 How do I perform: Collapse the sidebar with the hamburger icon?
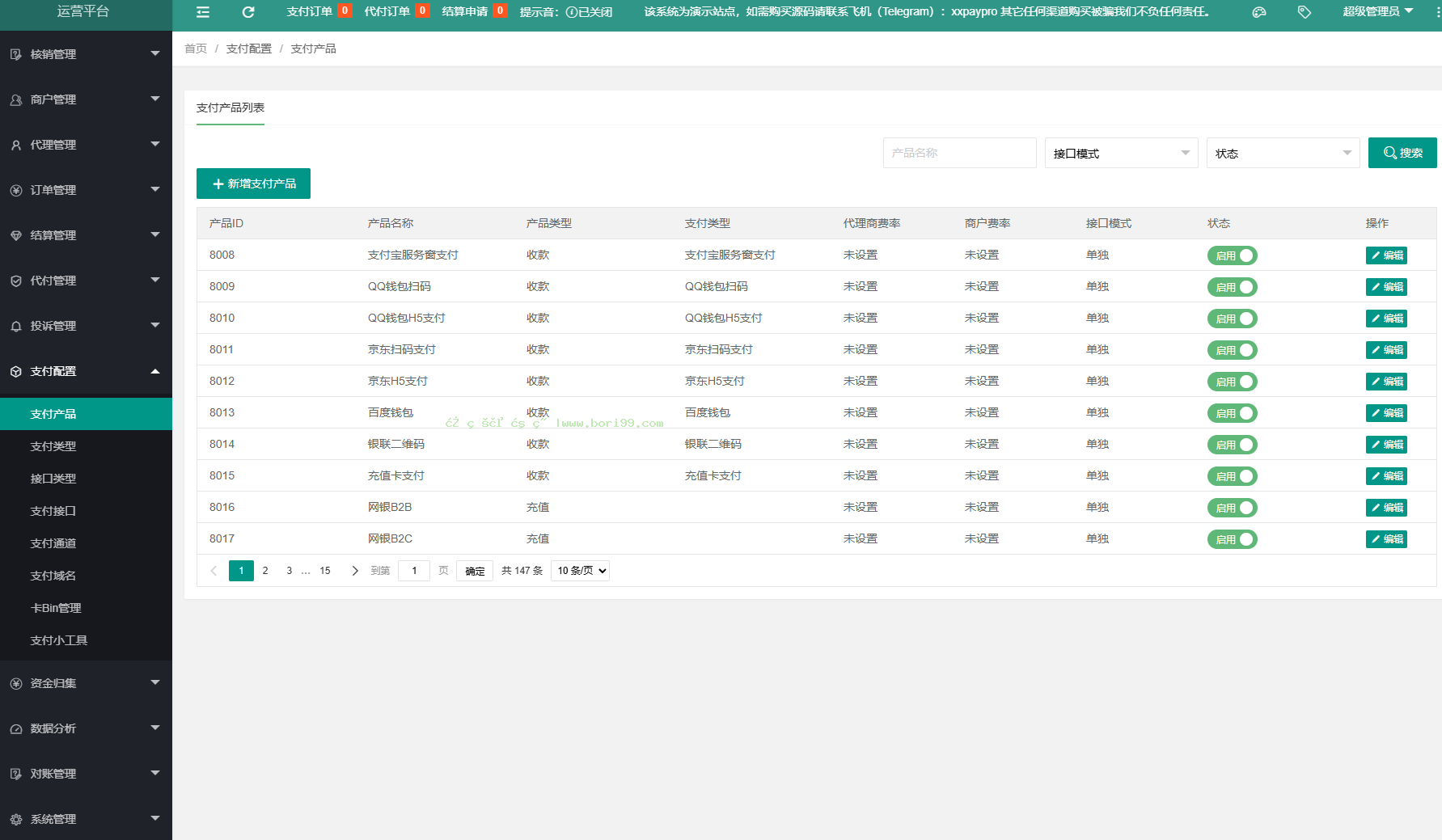click(203, 12)
